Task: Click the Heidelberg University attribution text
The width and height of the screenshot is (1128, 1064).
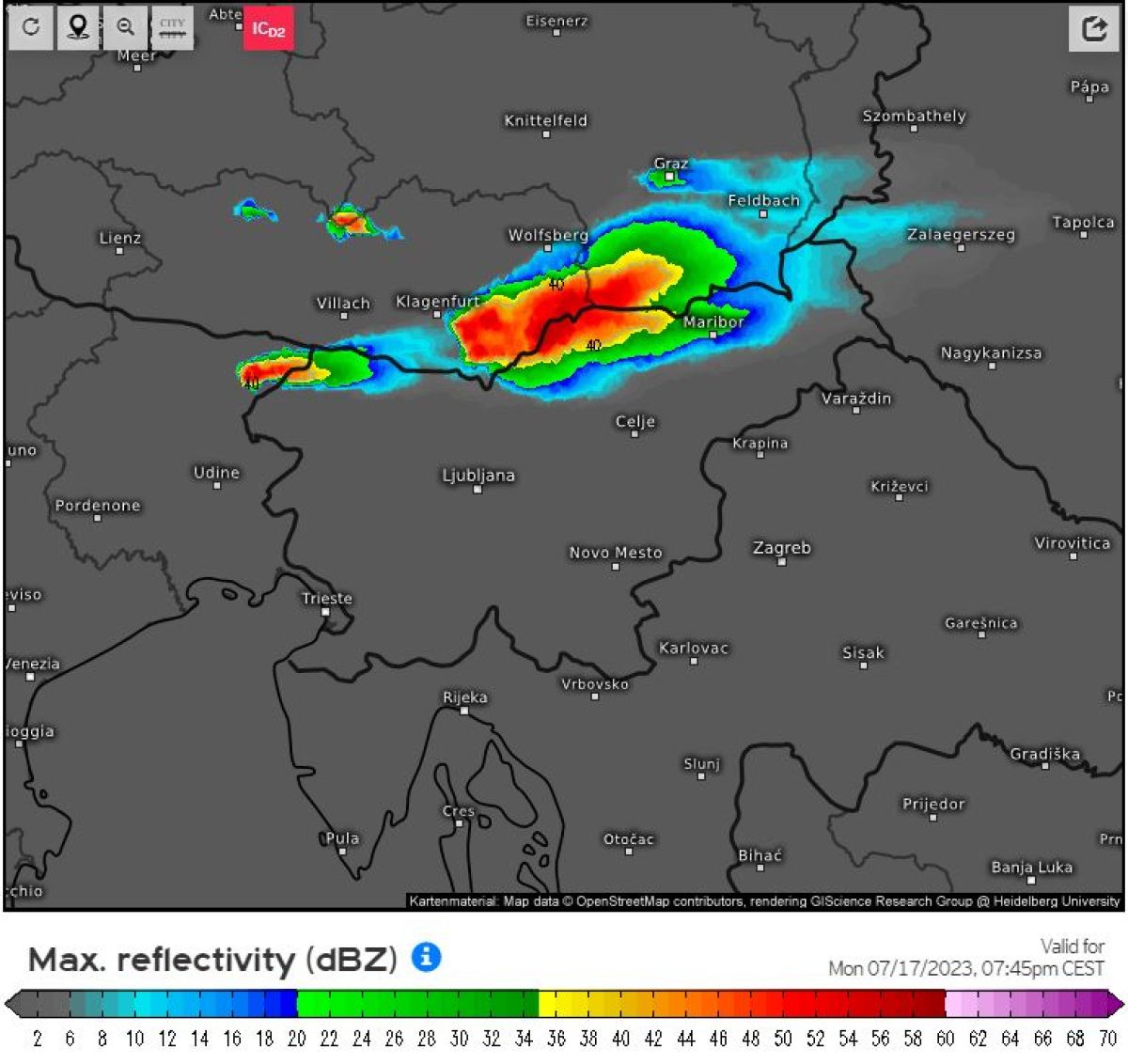Action: coord(1057,900)
